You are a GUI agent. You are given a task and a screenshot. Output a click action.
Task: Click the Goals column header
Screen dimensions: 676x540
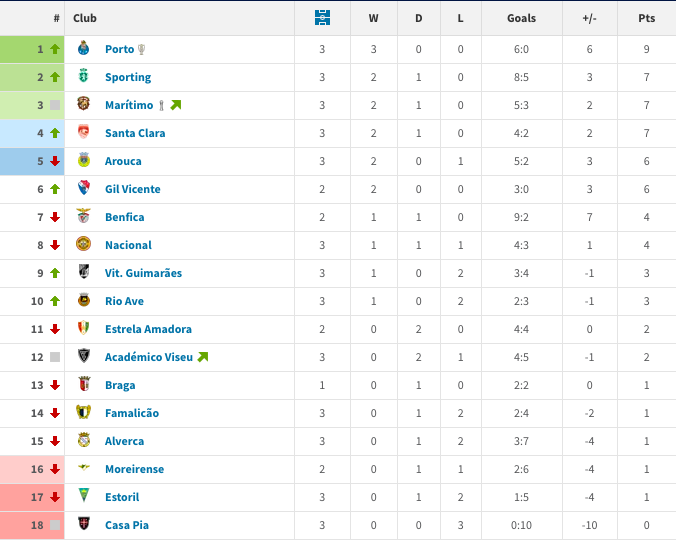pyautogui.click(x=521, y=18)
